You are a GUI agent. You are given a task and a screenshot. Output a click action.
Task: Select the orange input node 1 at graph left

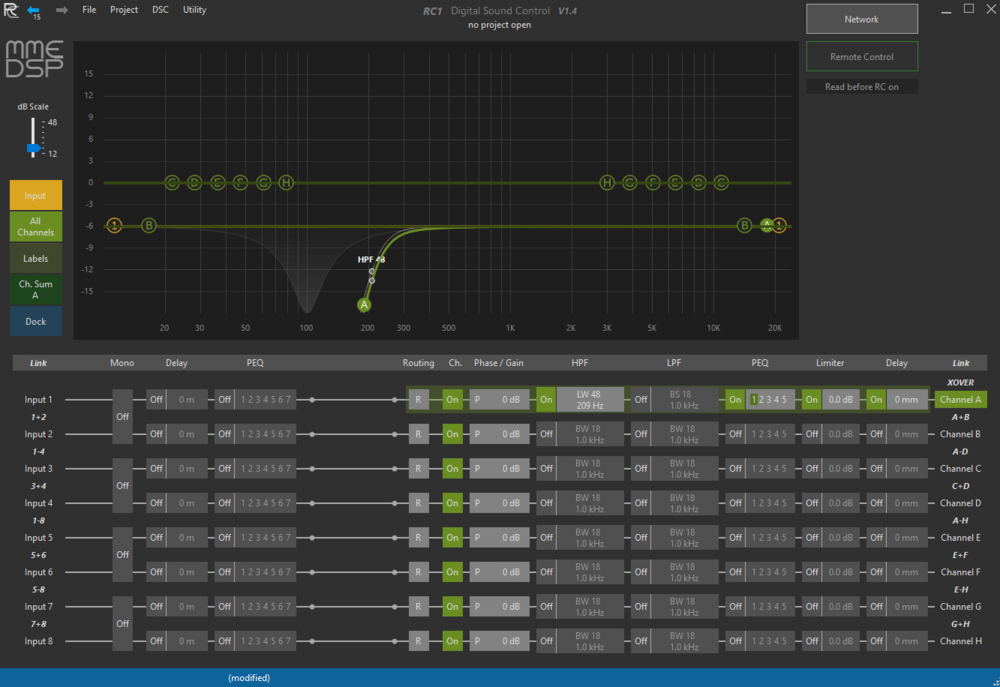[114, 225]
